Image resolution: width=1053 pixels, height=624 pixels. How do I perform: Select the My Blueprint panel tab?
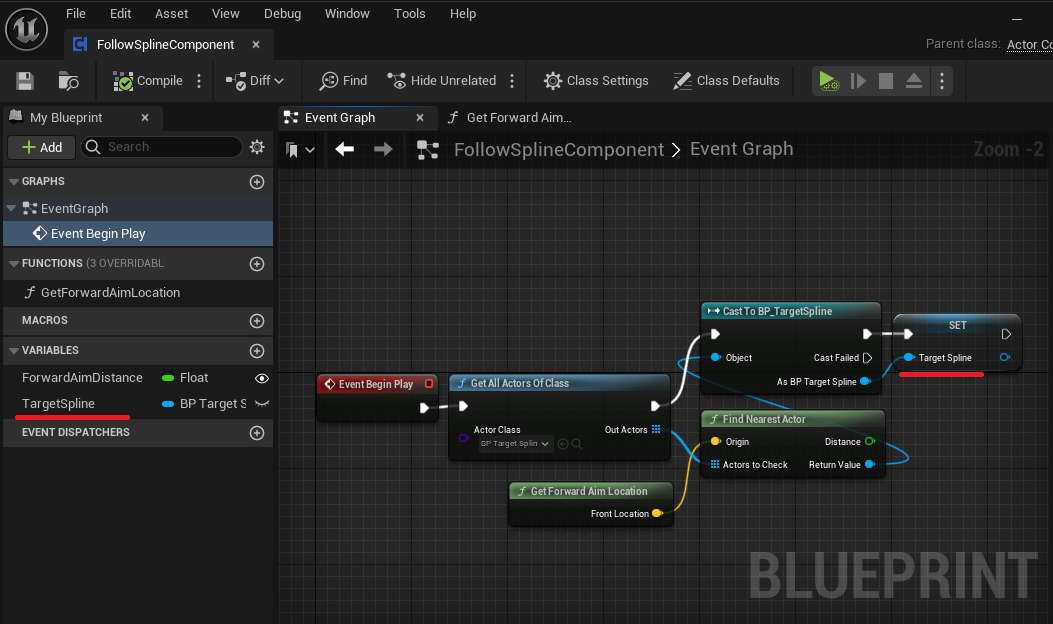(x=66, y=118)
